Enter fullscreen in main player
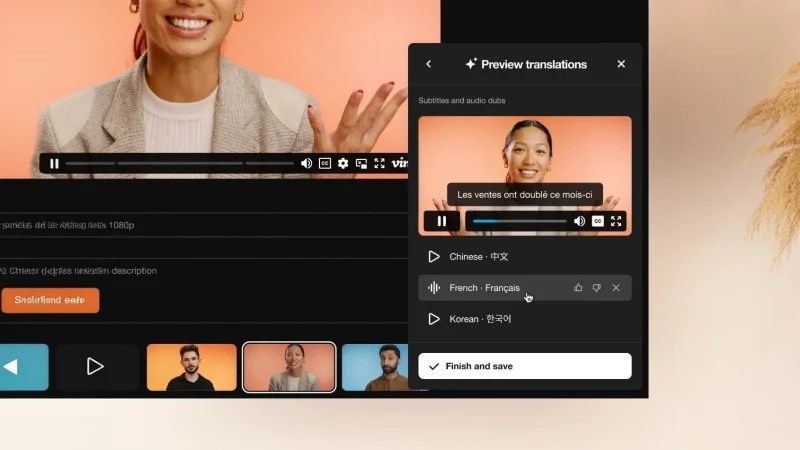The image size is (800, 450). point(379,163)
